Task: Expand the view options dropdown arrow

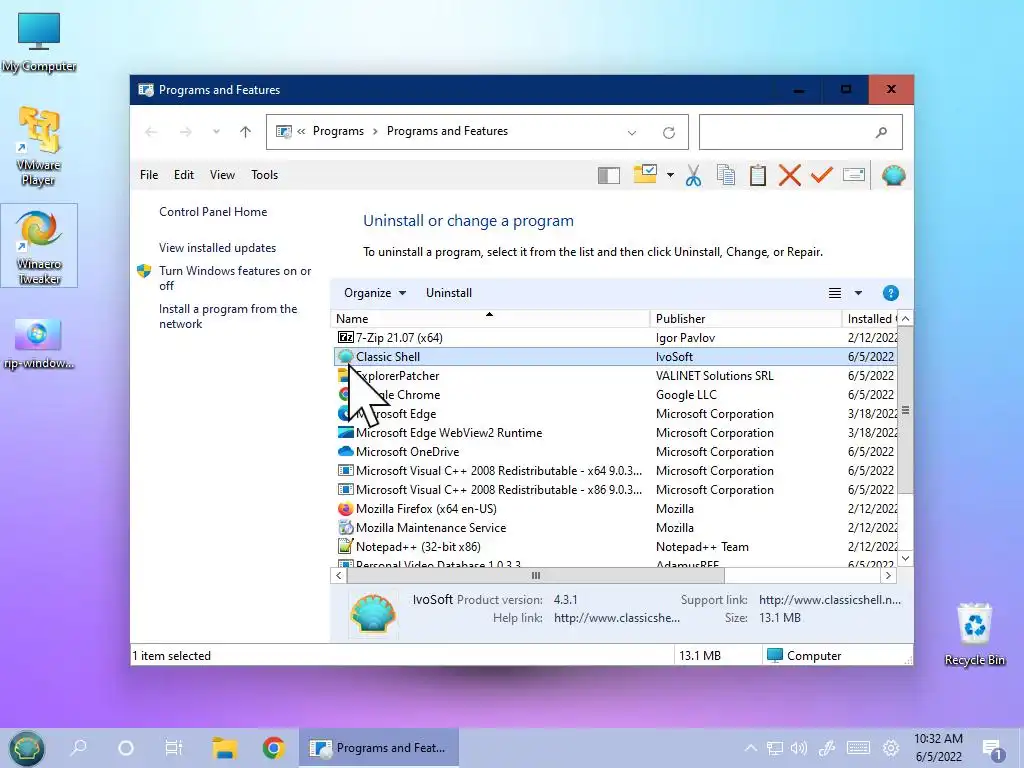Action: [x=858, y=293]
